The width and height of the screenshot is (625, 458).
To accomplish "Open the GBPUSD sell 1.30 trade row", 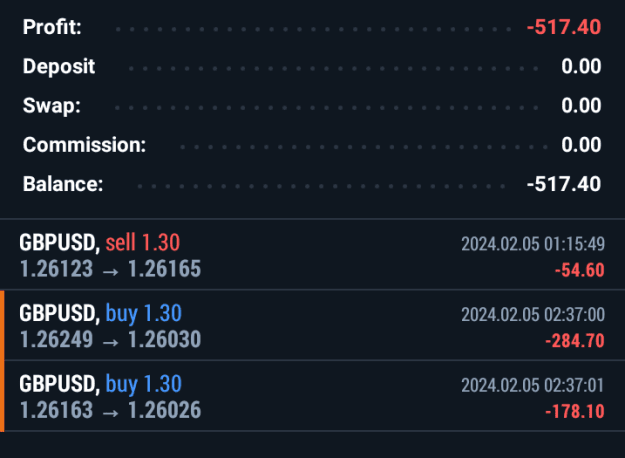I will click(x=312, y=254).
